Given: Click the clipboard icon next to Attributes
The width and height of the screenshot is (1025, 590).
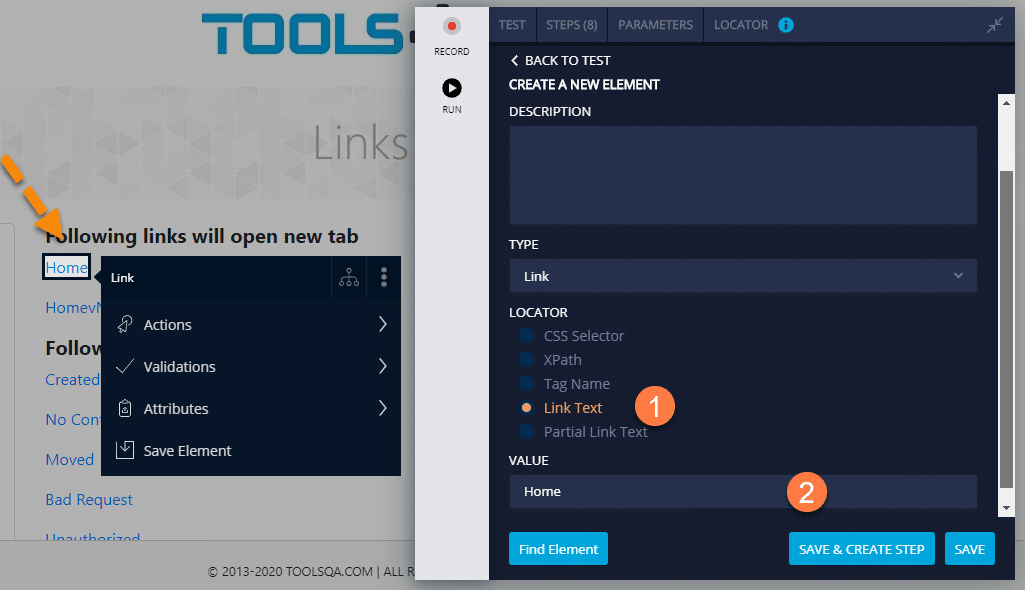Looking at the screenshot, I should click(x=125, y=408).
